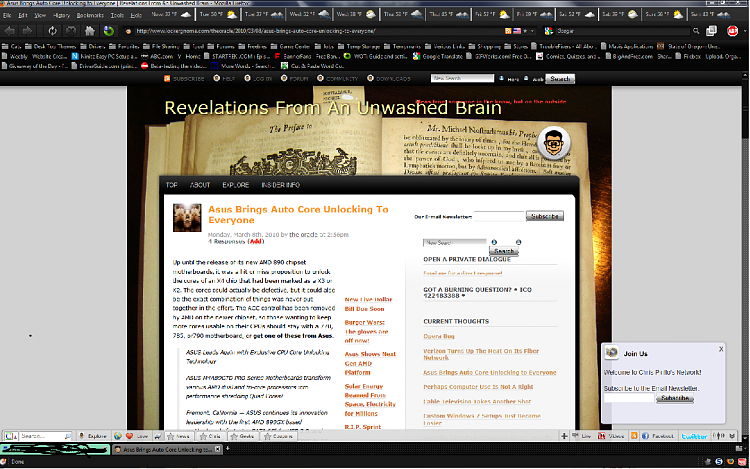The height and width of the screenshot is (469, 750).
Task: Expand the Desk Top Themes bookmark folder
Action: [51, 47]
